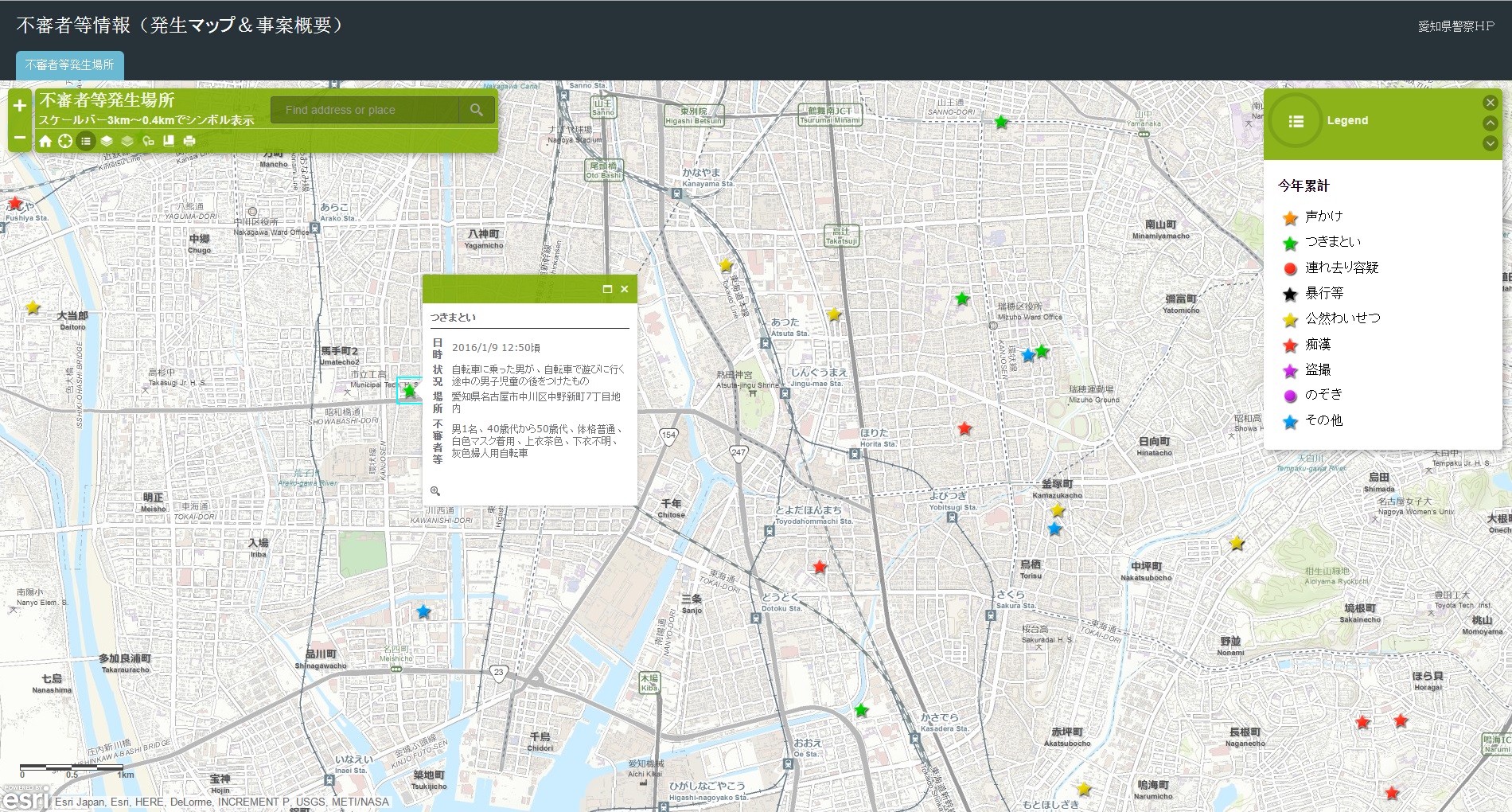This screenshot has width=1512, height=812.
Task: Click the magnifier search button
Action: (477, 110)
